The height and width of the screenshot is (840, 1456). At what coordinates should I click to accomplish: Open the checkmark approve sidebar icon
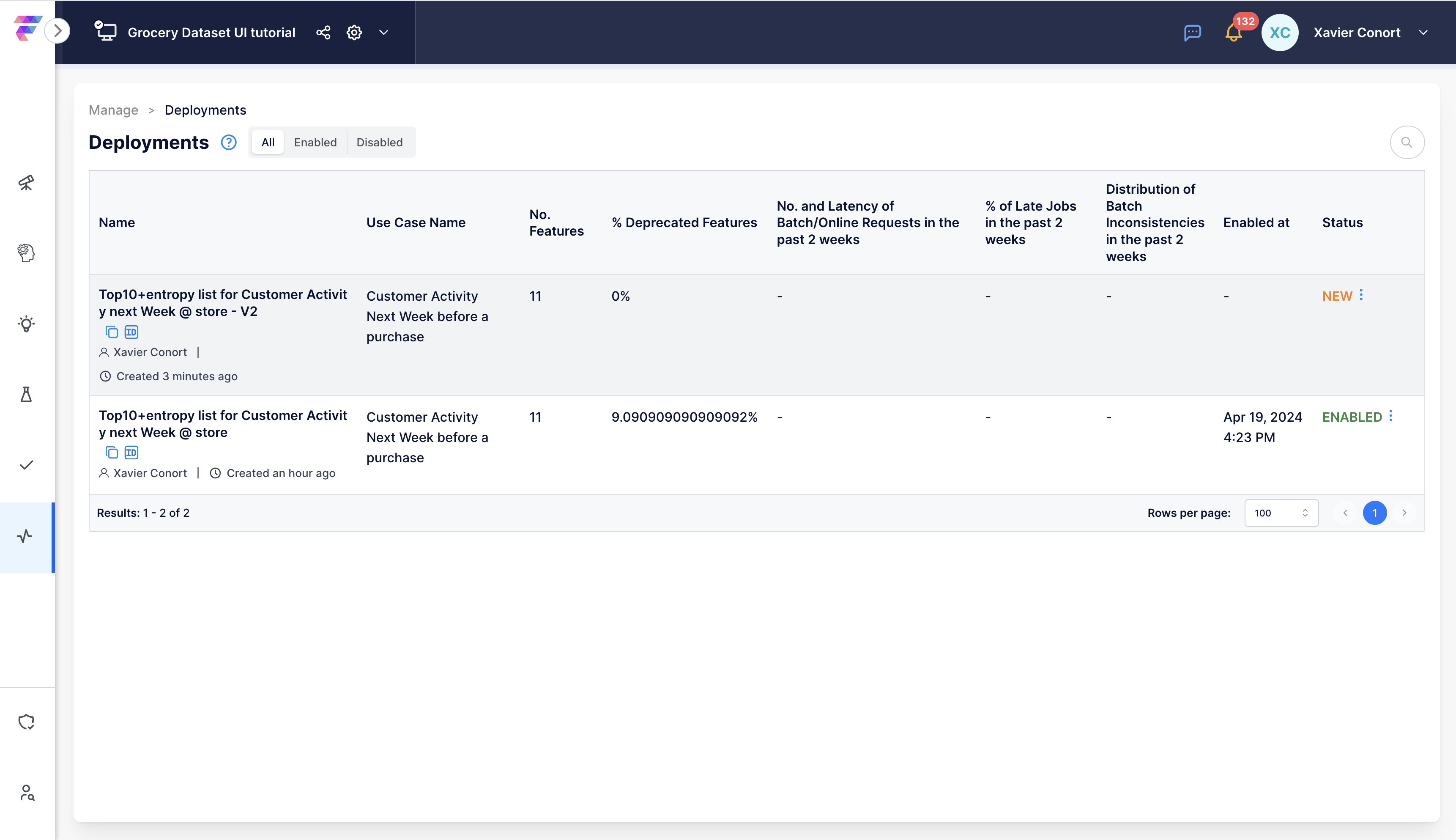(x=26, y=465)
